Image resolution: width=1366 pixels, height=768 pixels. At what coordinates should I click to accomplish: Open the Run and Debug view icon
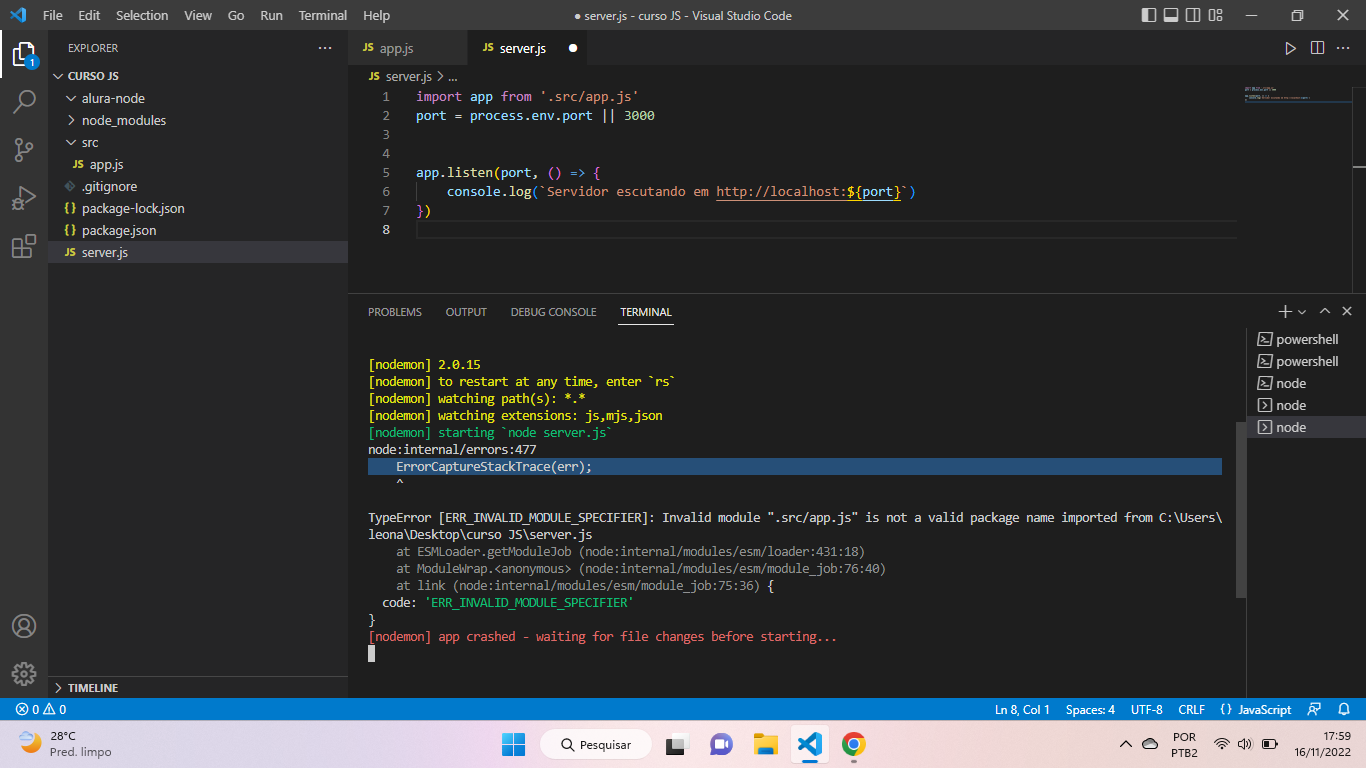[24, 198]
